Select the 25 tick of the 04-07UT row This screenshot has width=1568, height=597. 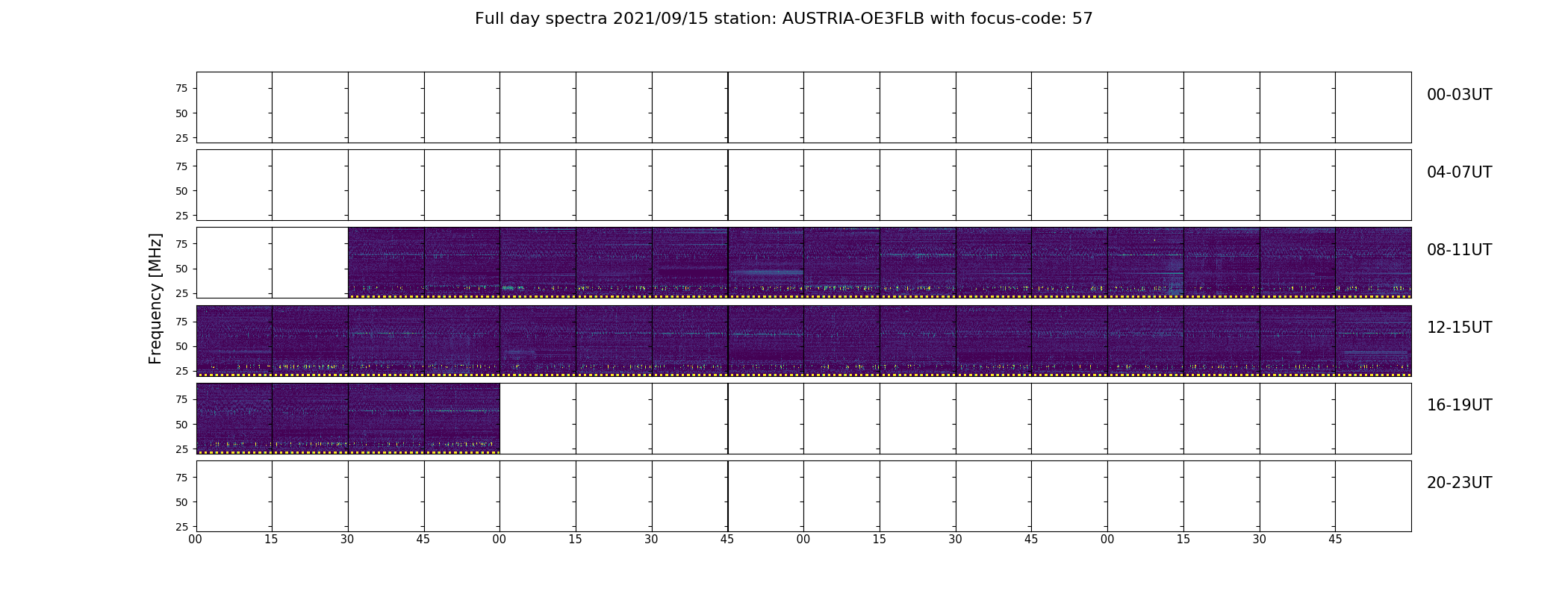pos(181,216)
